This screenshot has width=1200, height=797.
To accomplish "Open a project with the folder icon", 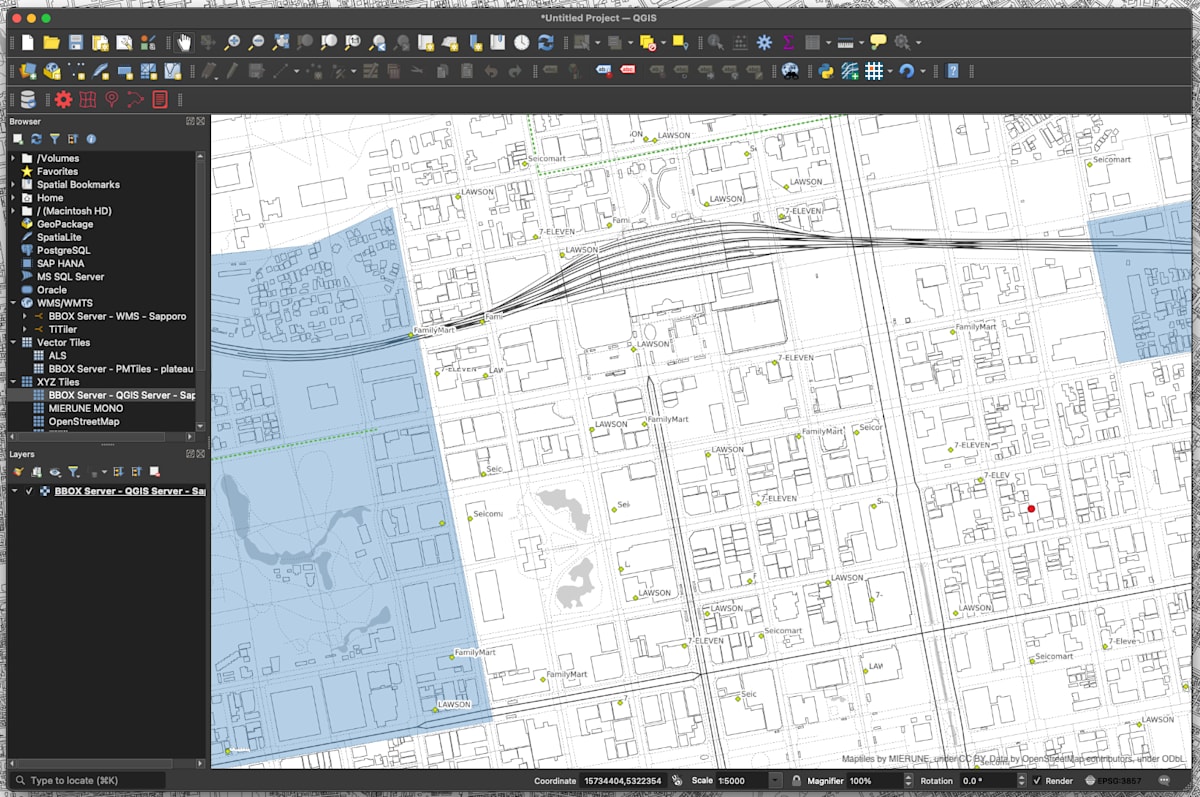I will (51, 42).
